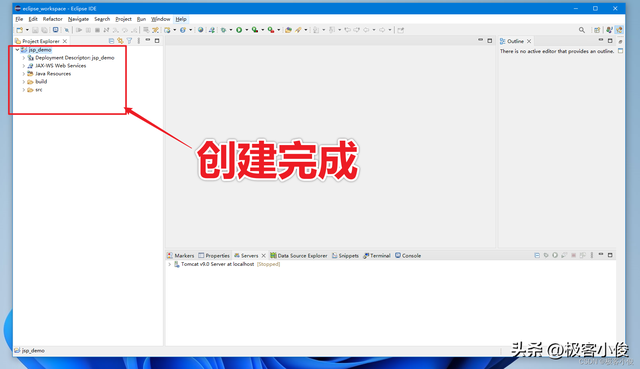This screenshot has width=640, height=369.
Task: Toggle Link with Editor in Project Explorer
Action: point(120,41)
